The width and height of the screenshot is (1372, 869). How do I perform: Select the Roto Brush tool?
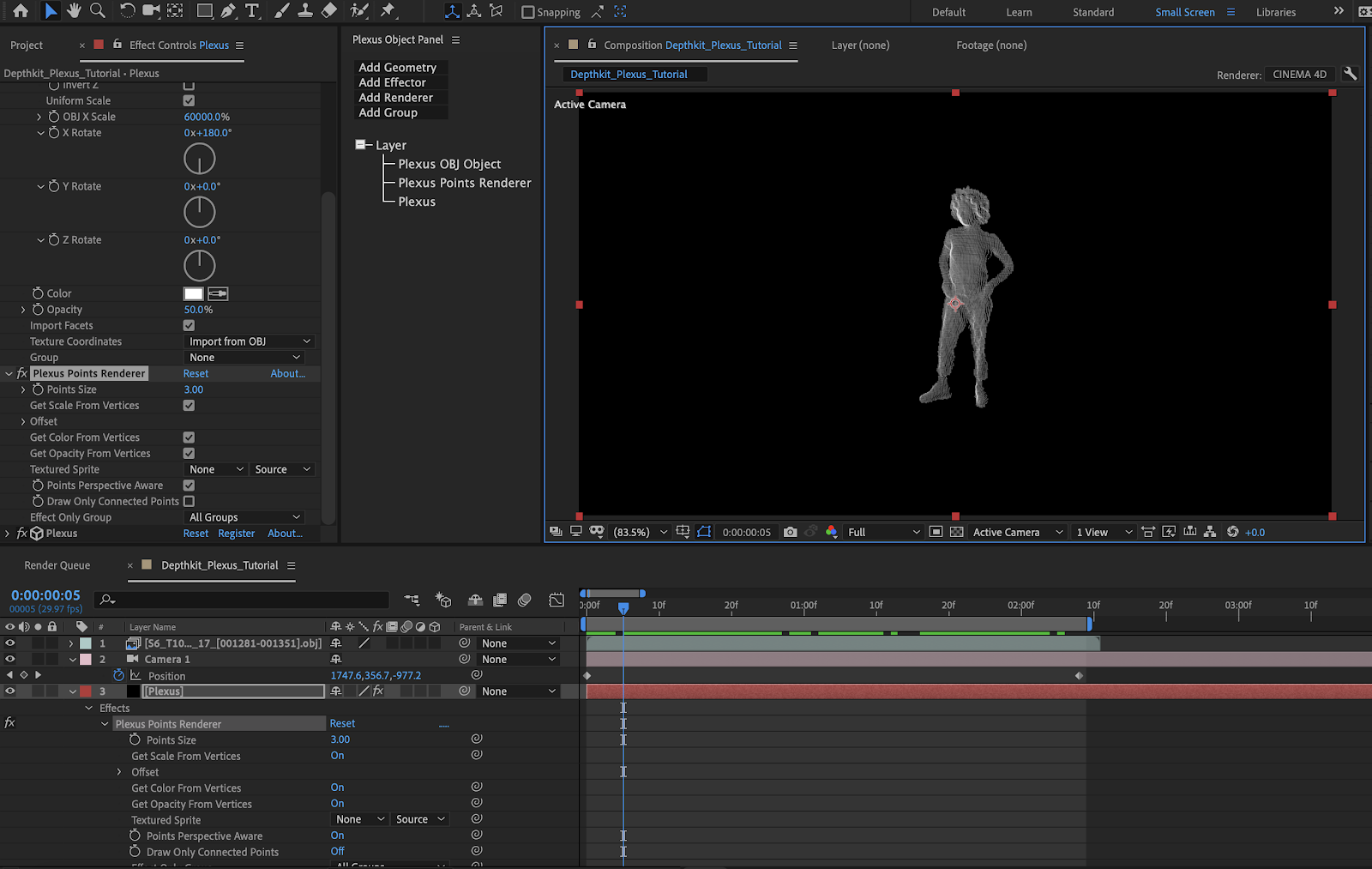tap(359, 11)
